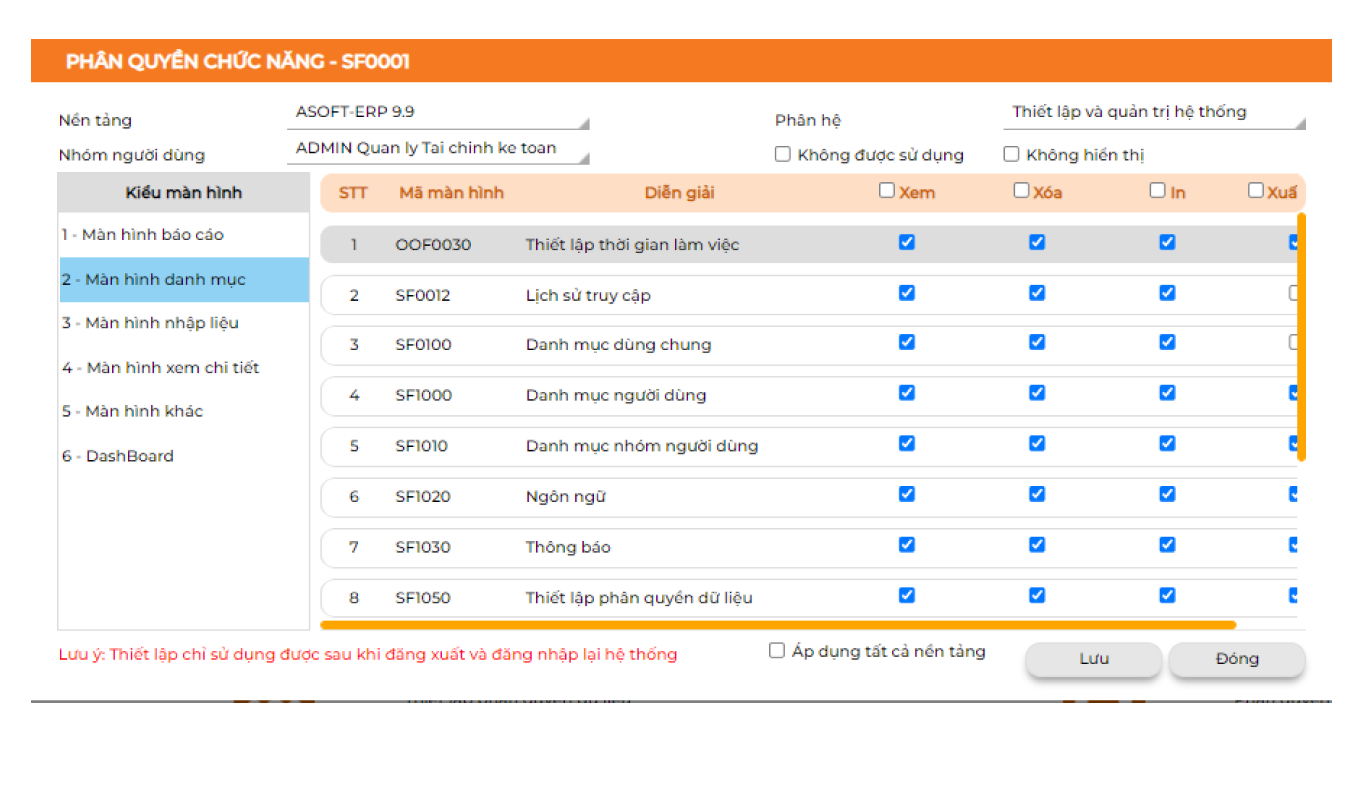This screenshot has height=812, width=1354.
Task: Click the Lưu button
Action: coord(1093,660)
